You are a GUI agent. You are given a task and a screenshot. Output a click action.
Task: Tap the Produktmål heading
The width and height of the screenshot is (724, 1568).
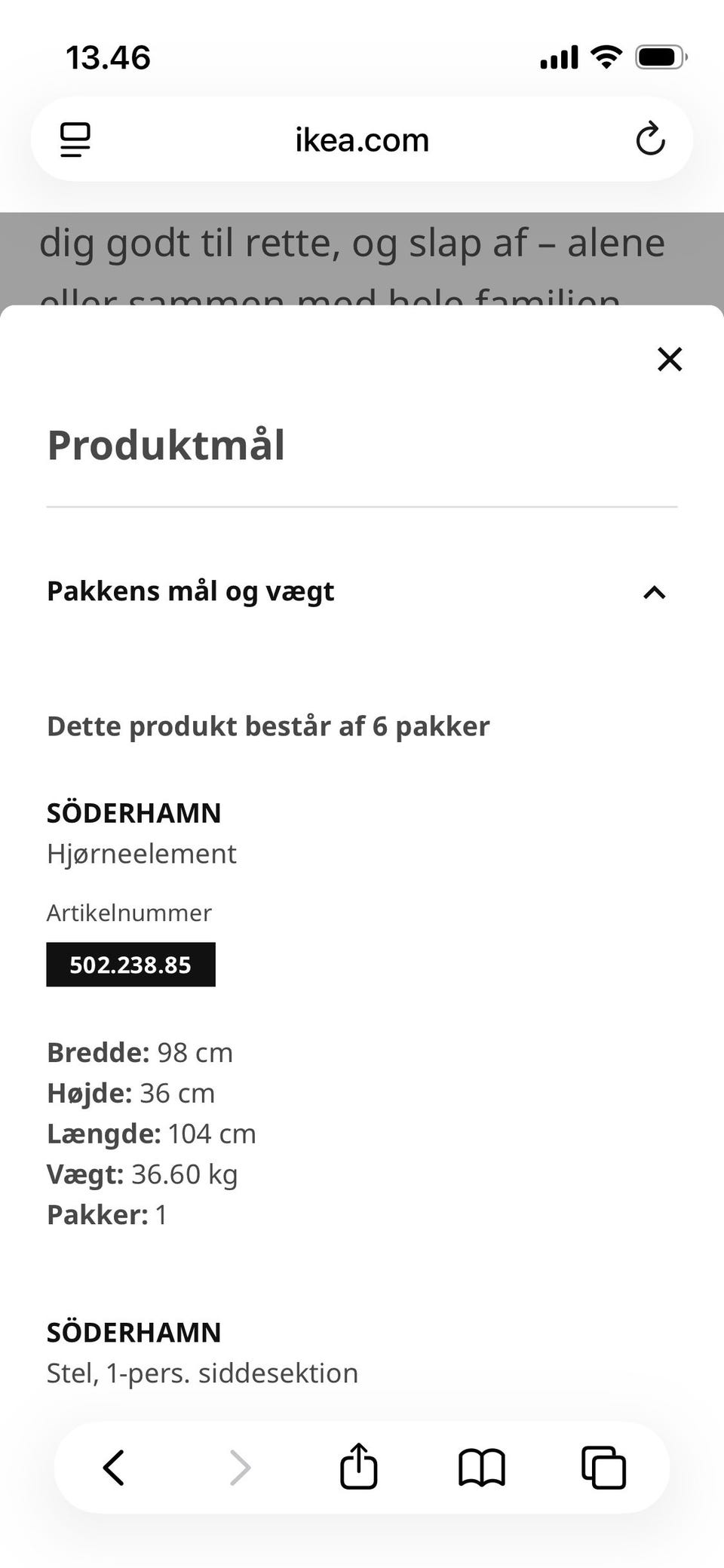pos(166,445)
